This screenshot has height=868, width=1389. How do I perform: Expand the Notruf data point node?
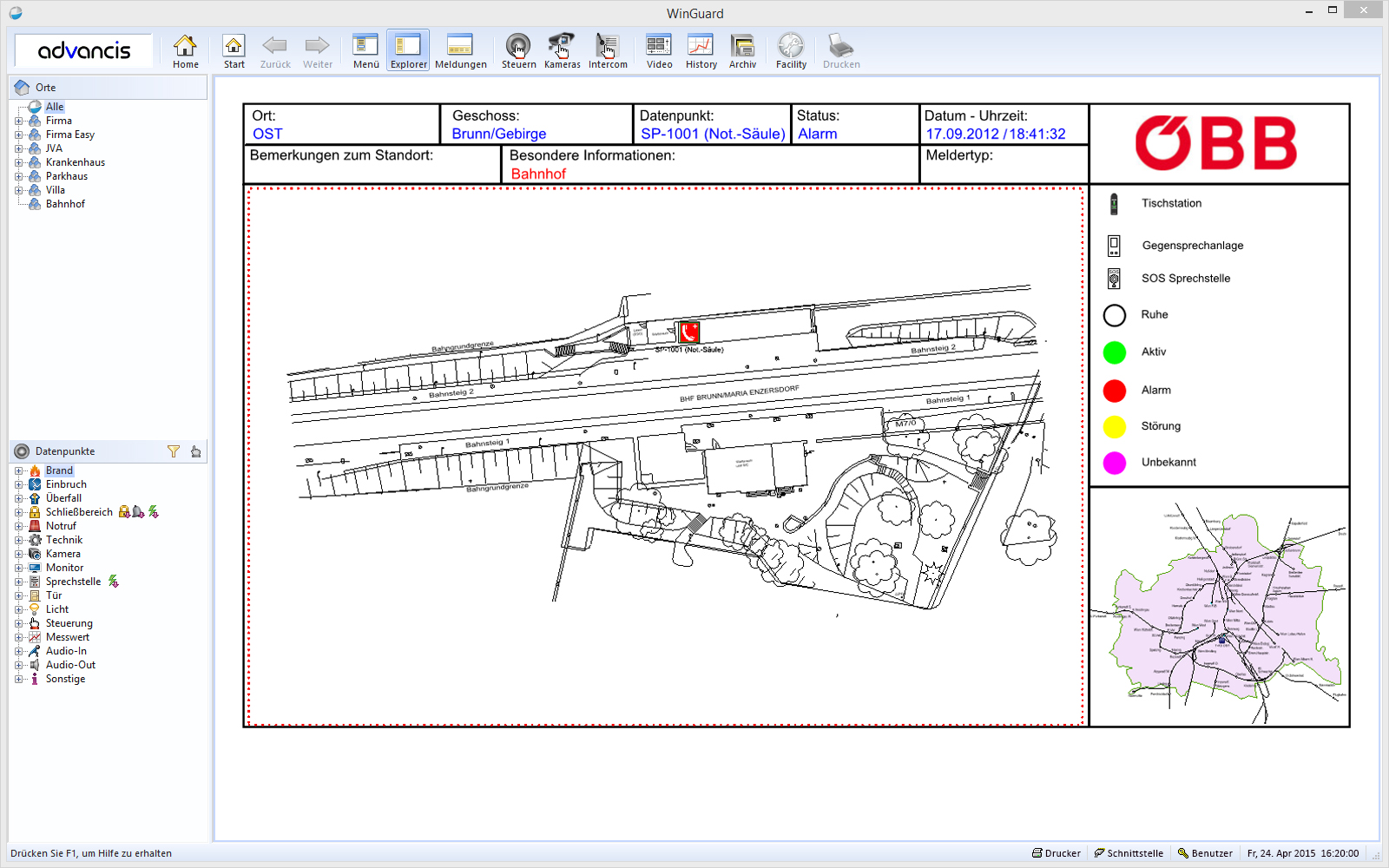point(18,526)
